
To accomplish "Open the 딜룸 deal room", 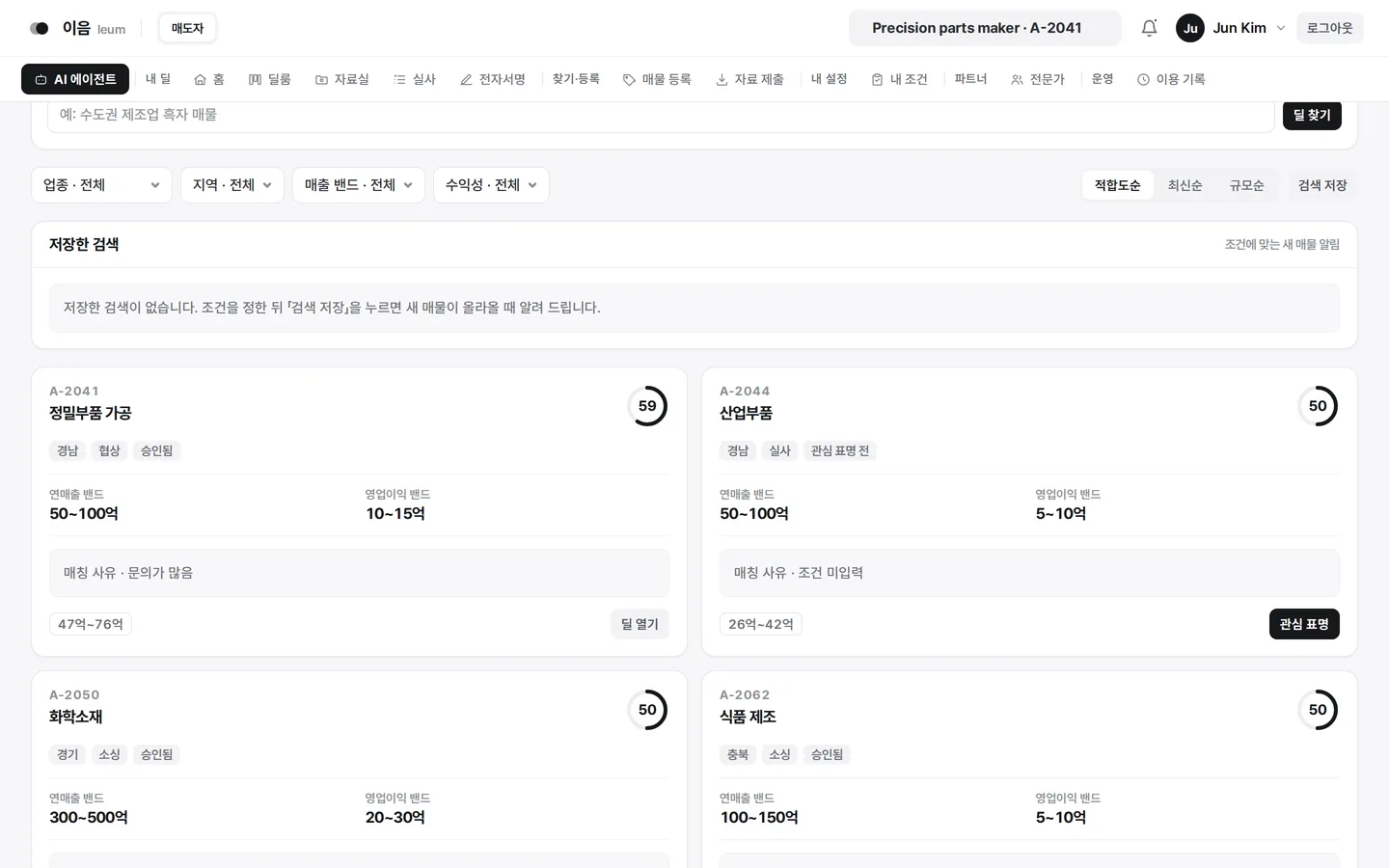I will click(270, 79).
